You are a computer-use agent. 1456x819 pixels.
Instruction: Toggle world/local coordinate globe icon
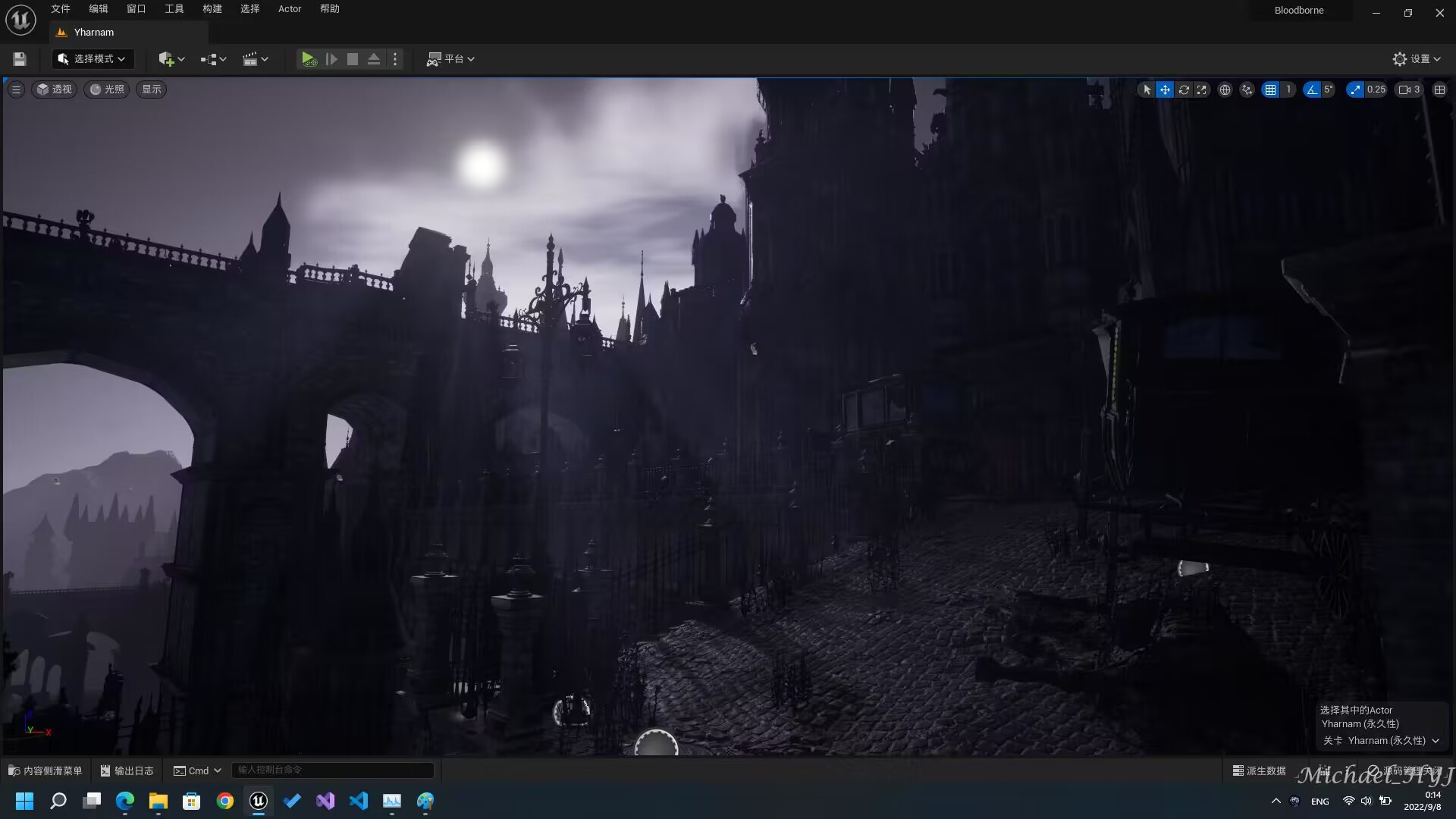click(x=1225, y=89)
